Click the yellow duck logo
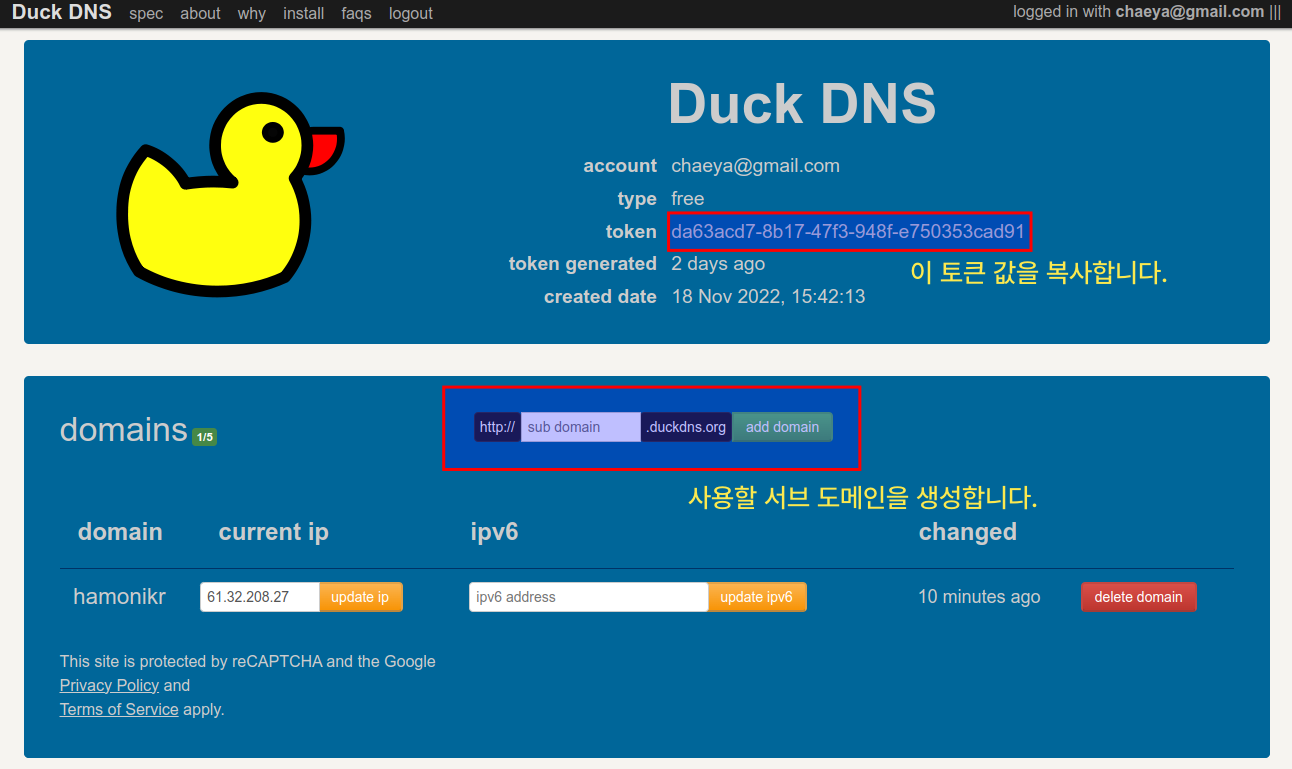Screen dimensions: 1292x769 [x=230, y=195]
